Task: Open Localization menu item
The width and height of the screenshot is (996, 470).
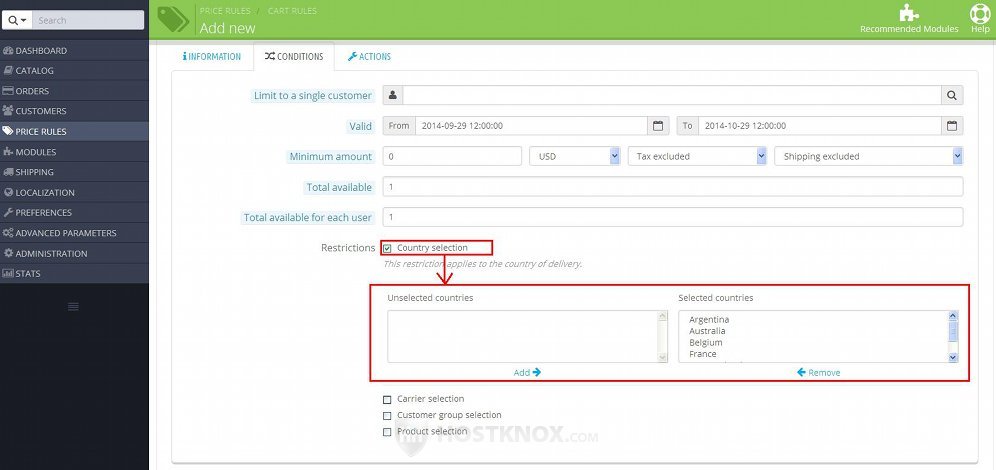Action: (74, 192)
